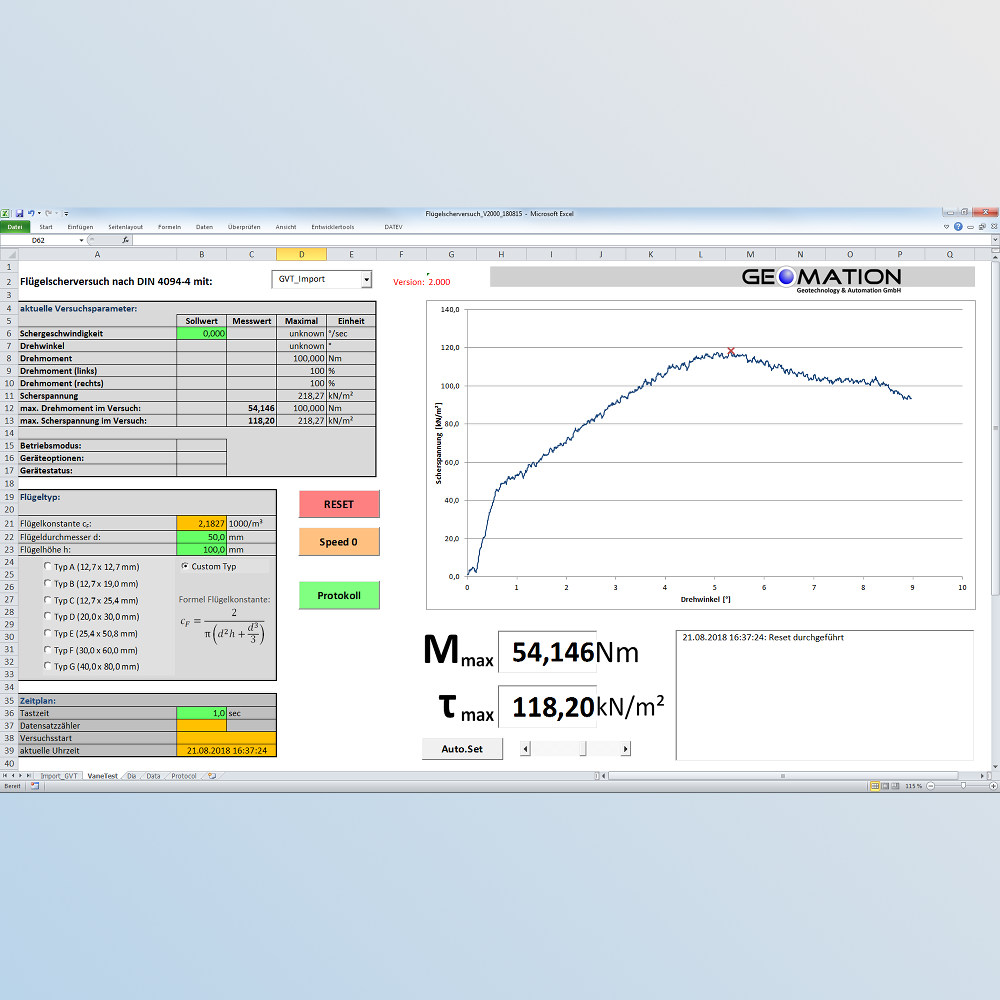Viewport: 1000px width, 1000px height.
Task: Switch to Page Break Preview in status bar
Action: (895, 786)
